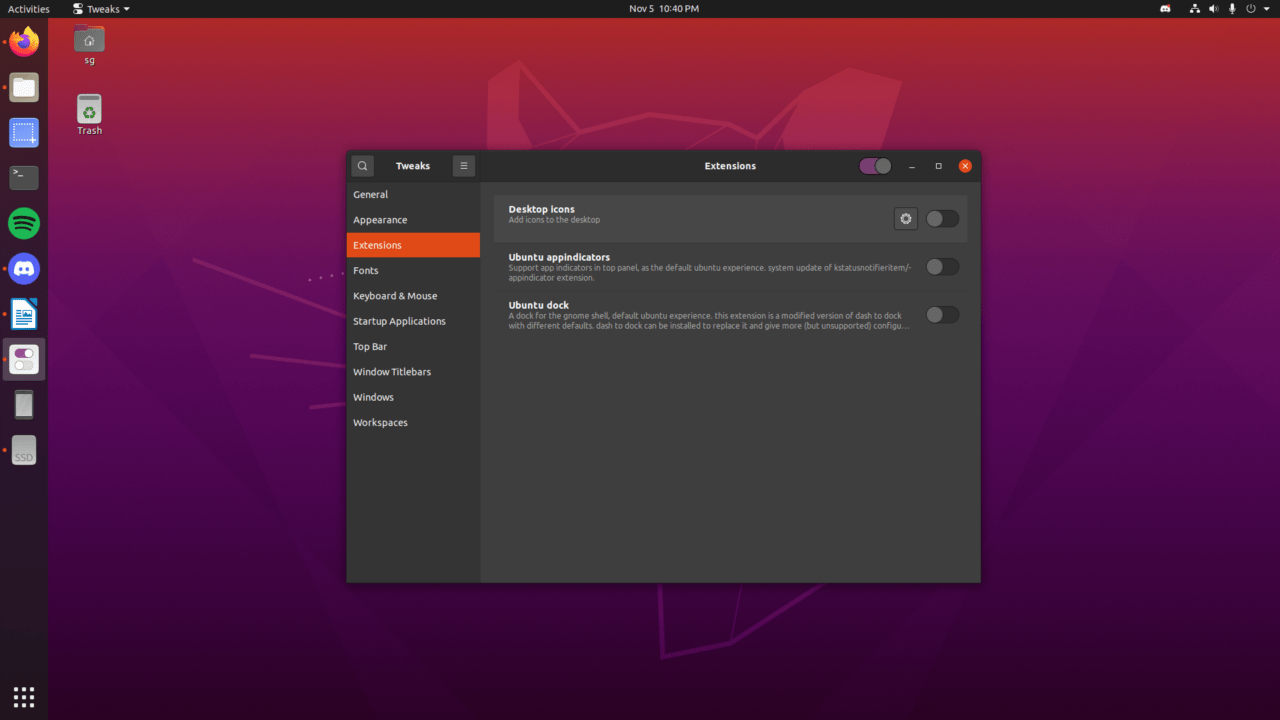
Task: Open the SSD drive in dock
Action: [x=24, y=450]
